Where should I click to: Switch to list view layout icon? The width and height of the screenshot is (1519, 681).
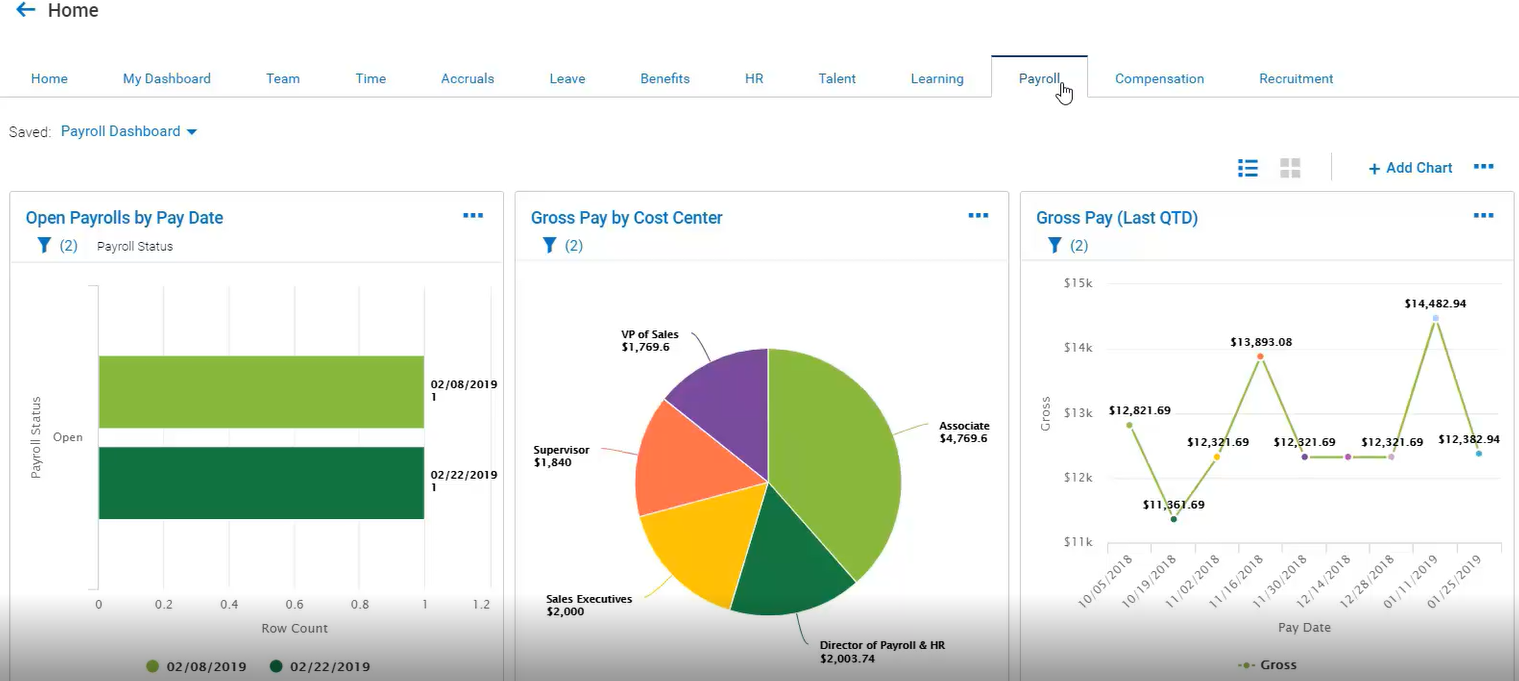click(x=1247, y=168)
